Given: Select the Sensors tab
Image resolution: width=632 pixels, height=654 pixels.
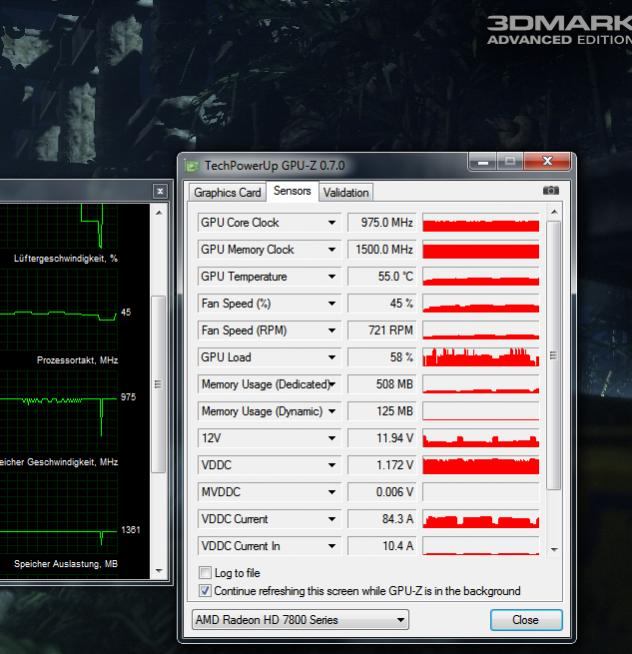Looking at the screenshot, I should (292, 191).
